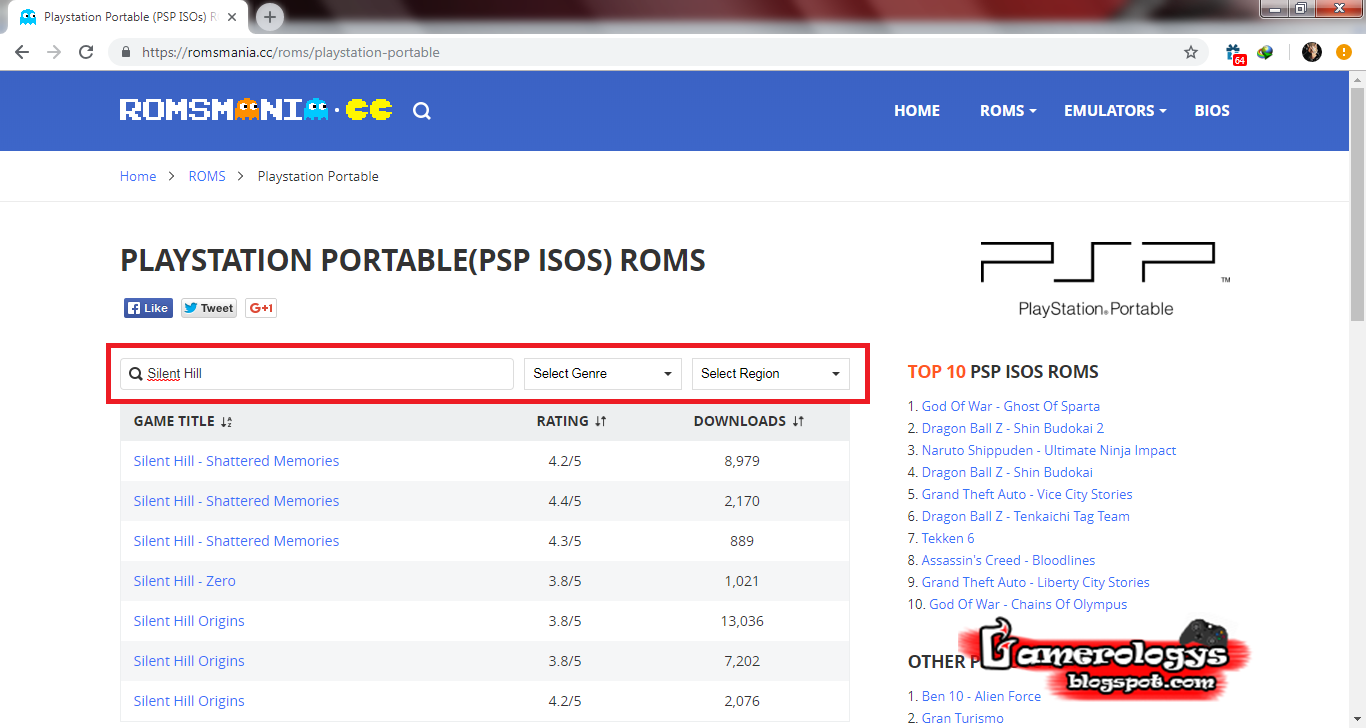Click the orange alert icon in toolbar

(x=1344, y=52)
